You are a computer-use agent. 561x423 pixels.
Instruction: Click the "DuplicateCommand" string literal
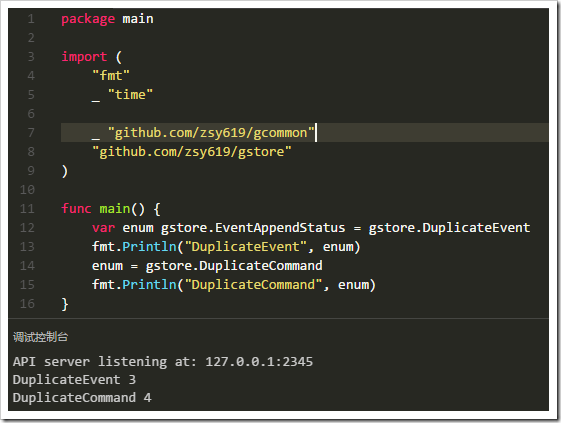(x=253, y=285)
